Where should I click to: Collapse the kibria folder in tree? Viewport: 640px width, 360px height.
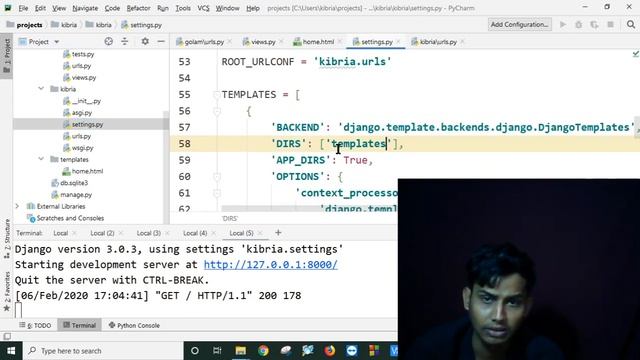41,89
